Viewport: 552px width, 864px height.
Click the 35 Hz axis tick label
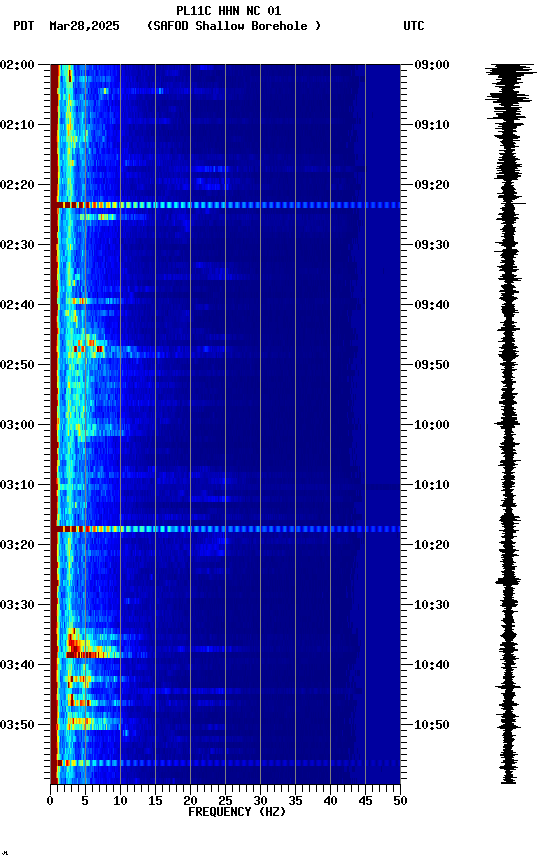click(x=295, y=801)
